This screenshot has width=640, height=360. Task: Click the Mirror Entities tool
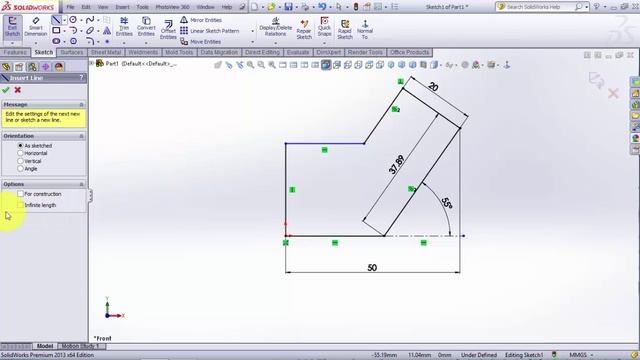coord(201,20)
